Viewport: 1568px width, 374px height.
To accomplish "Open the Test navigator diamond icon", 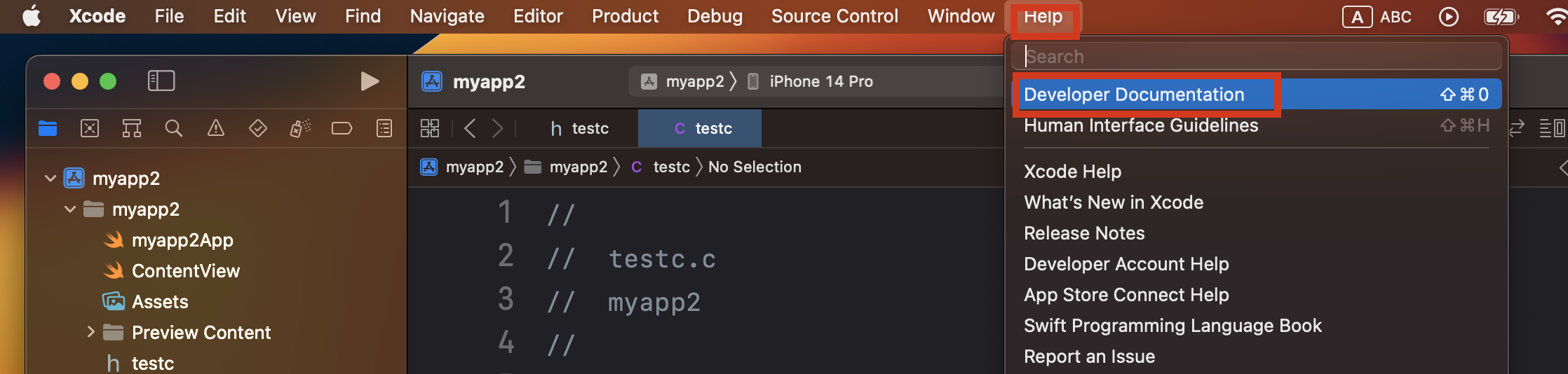I will (x=258, y=128).
